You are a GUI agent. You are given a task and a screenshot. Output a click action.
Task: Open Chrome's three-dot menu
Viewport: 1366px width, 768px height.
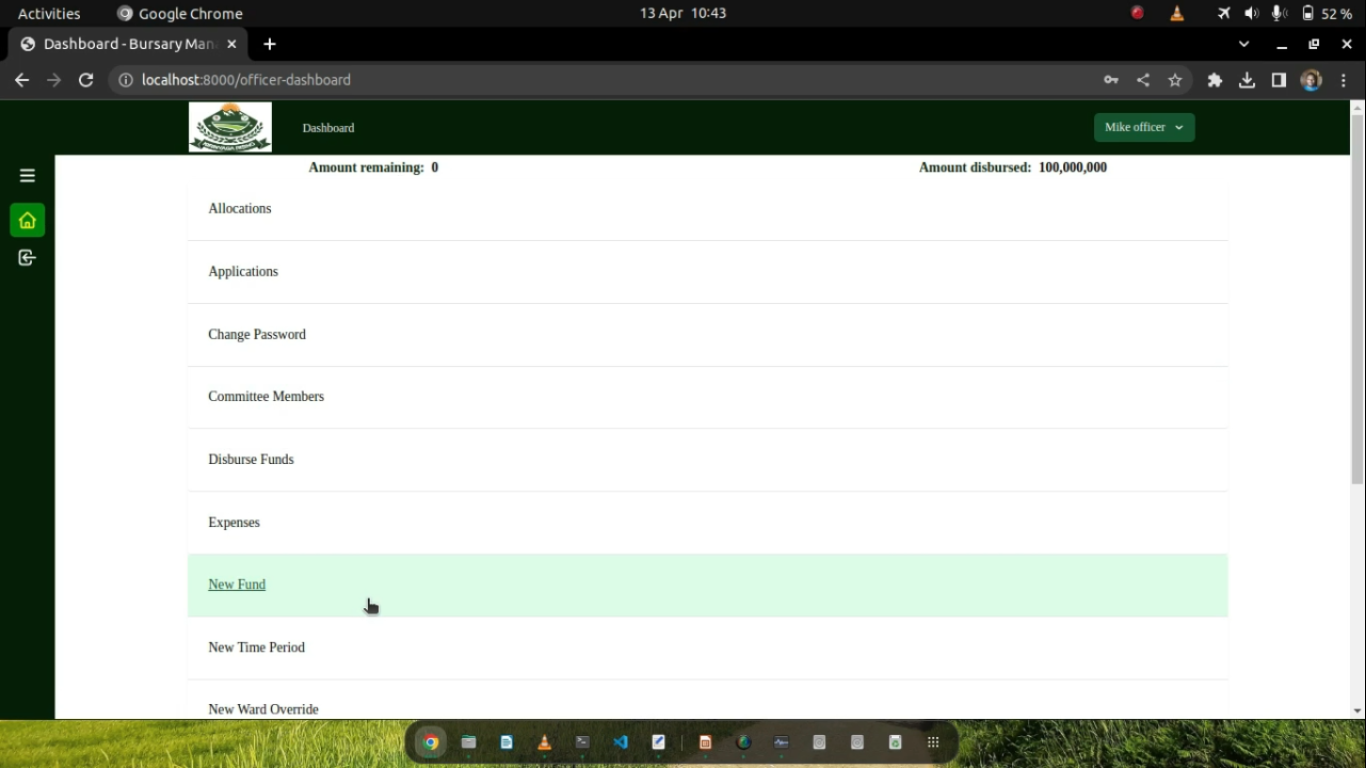pyautogui.click(x=1344, y=80)
